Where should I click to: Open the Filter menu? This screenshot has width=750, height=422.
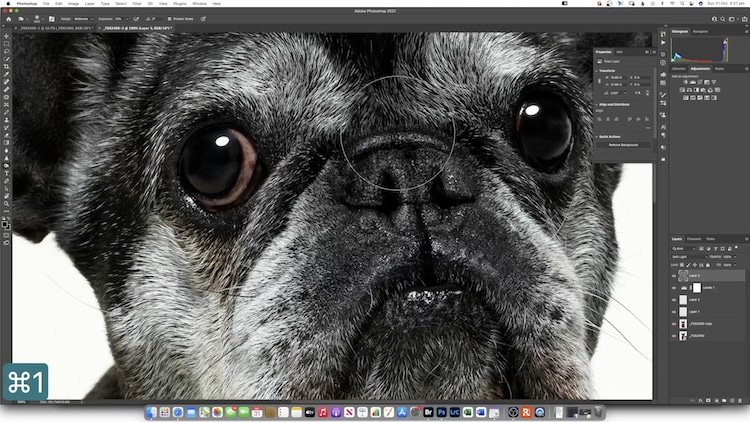click(136, 4)
